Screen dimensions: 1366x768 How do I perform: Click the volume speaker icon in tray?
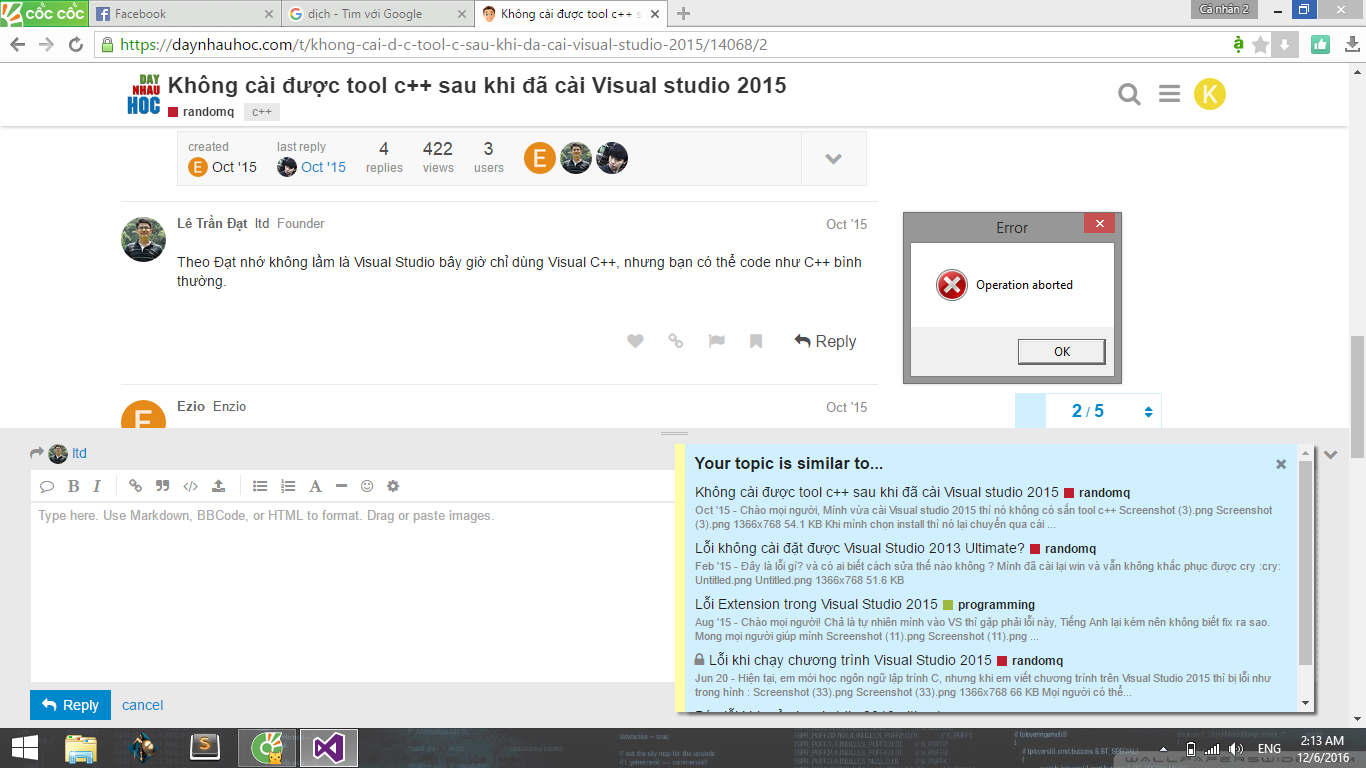(x=1236, y=749)
